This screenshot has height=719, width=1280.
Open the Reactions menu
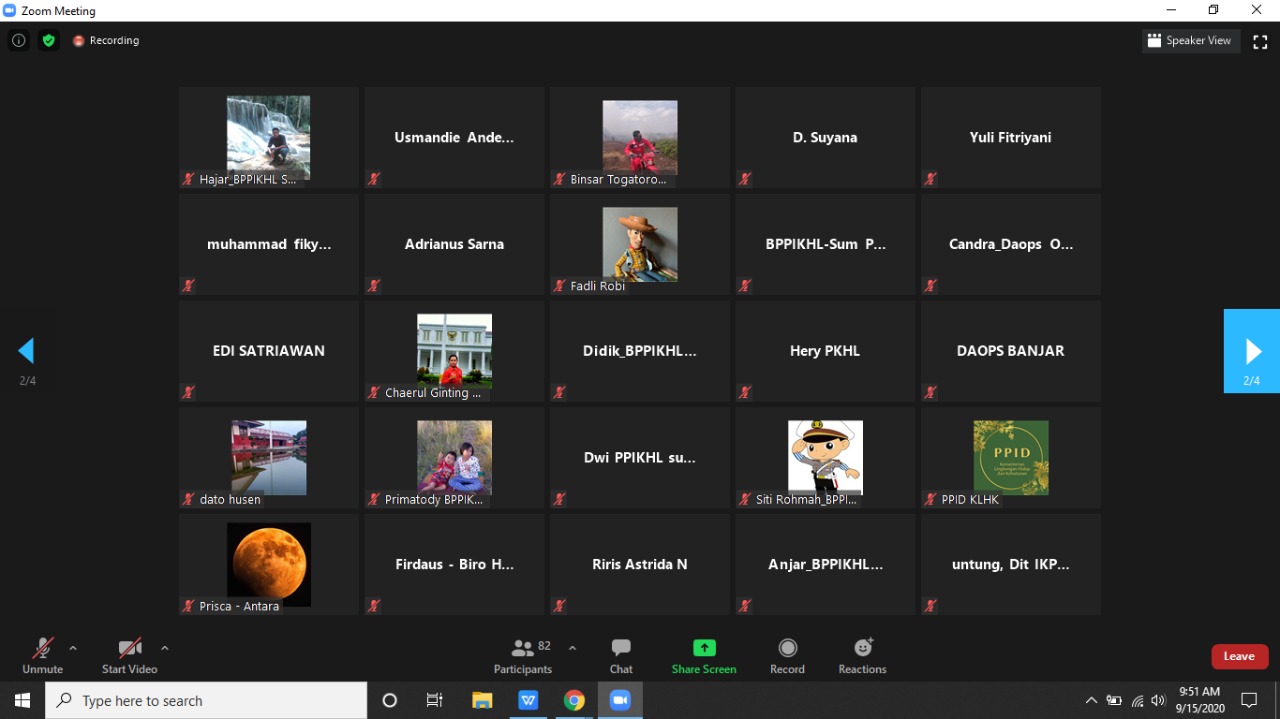pyautogui.click(x=862, y=655)
